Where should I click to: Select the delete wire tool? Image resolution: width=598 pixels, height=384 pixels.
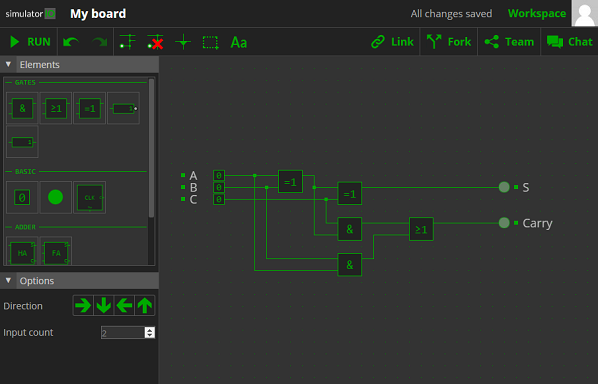pos(155,42)
